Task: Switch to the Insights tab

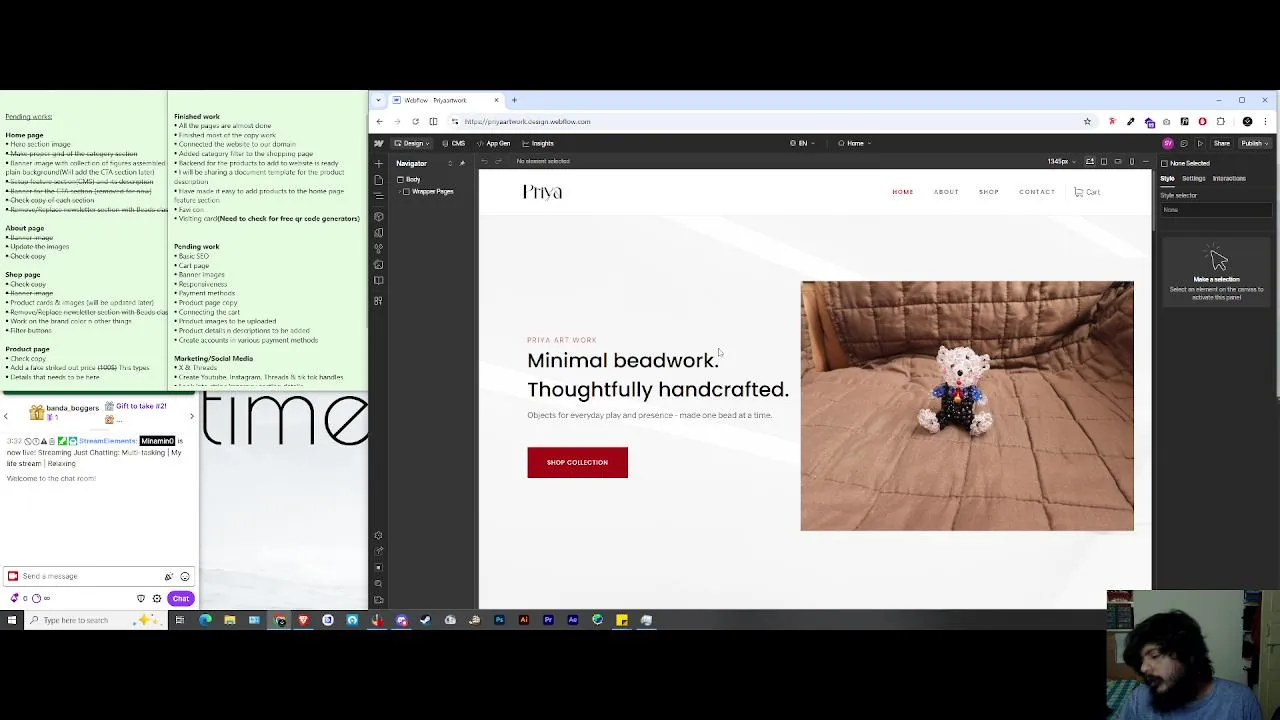Action: (x=538, y=143)
